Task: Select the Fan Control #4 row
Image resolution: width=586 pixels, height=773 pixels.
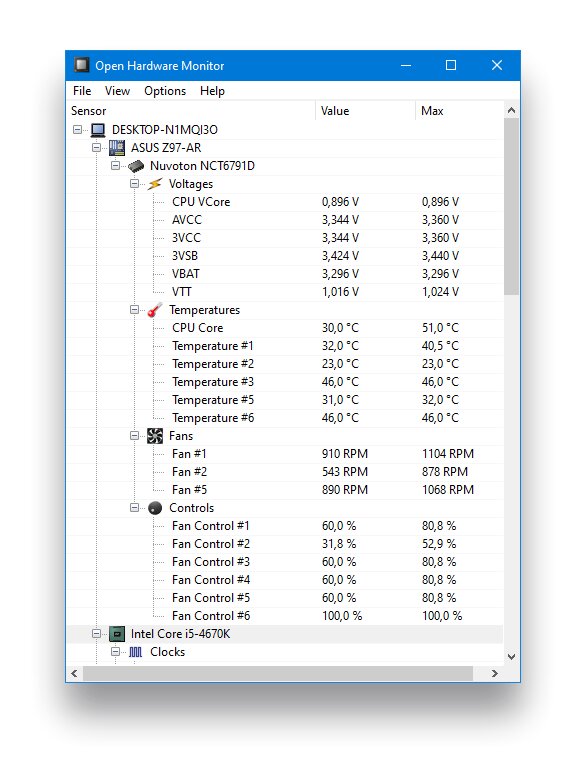Action: 285,580
